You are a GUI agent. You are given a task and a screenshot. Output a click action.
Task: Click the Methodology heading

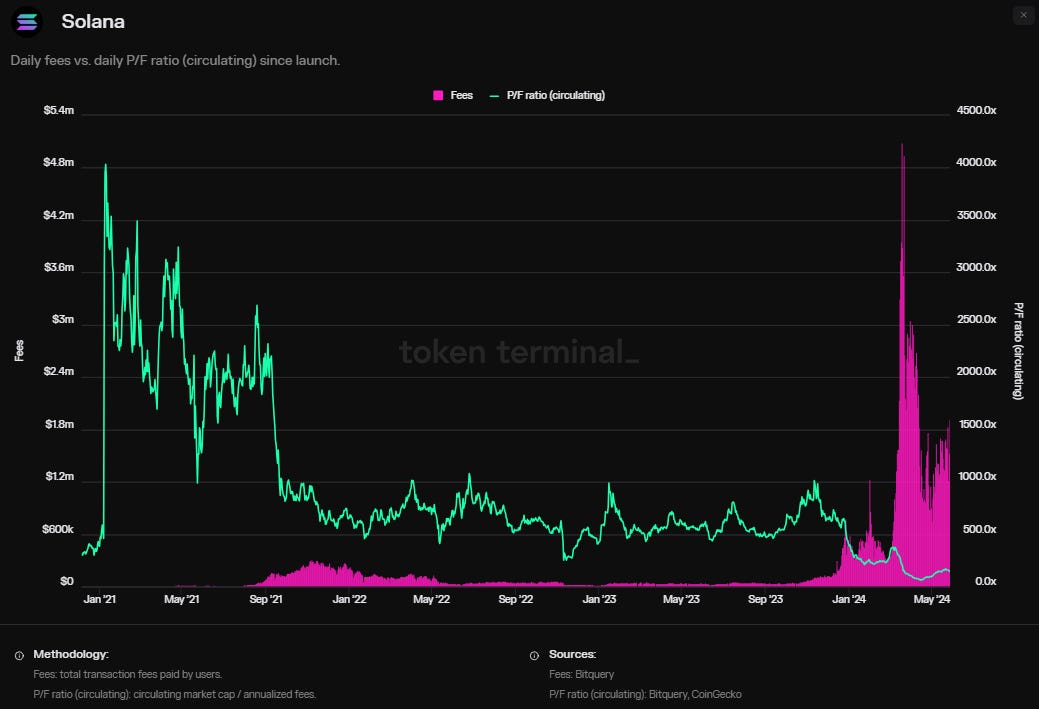click(71, 655)
